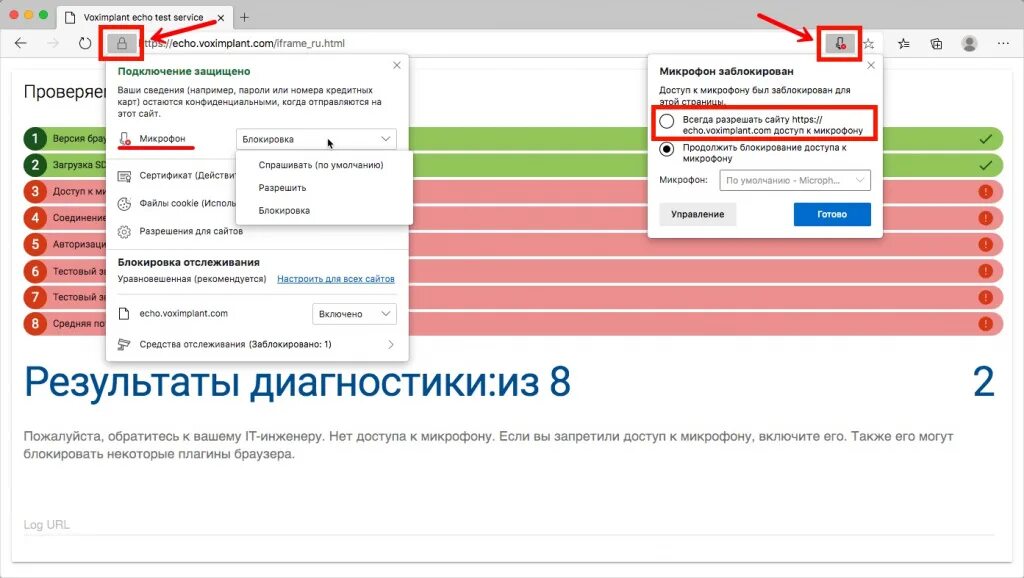The height and width of the screenshot is (578, 1024).
Task: Open the 'По умолчанию - Microph...' dropdown
Action: click(x=795, y=180)
